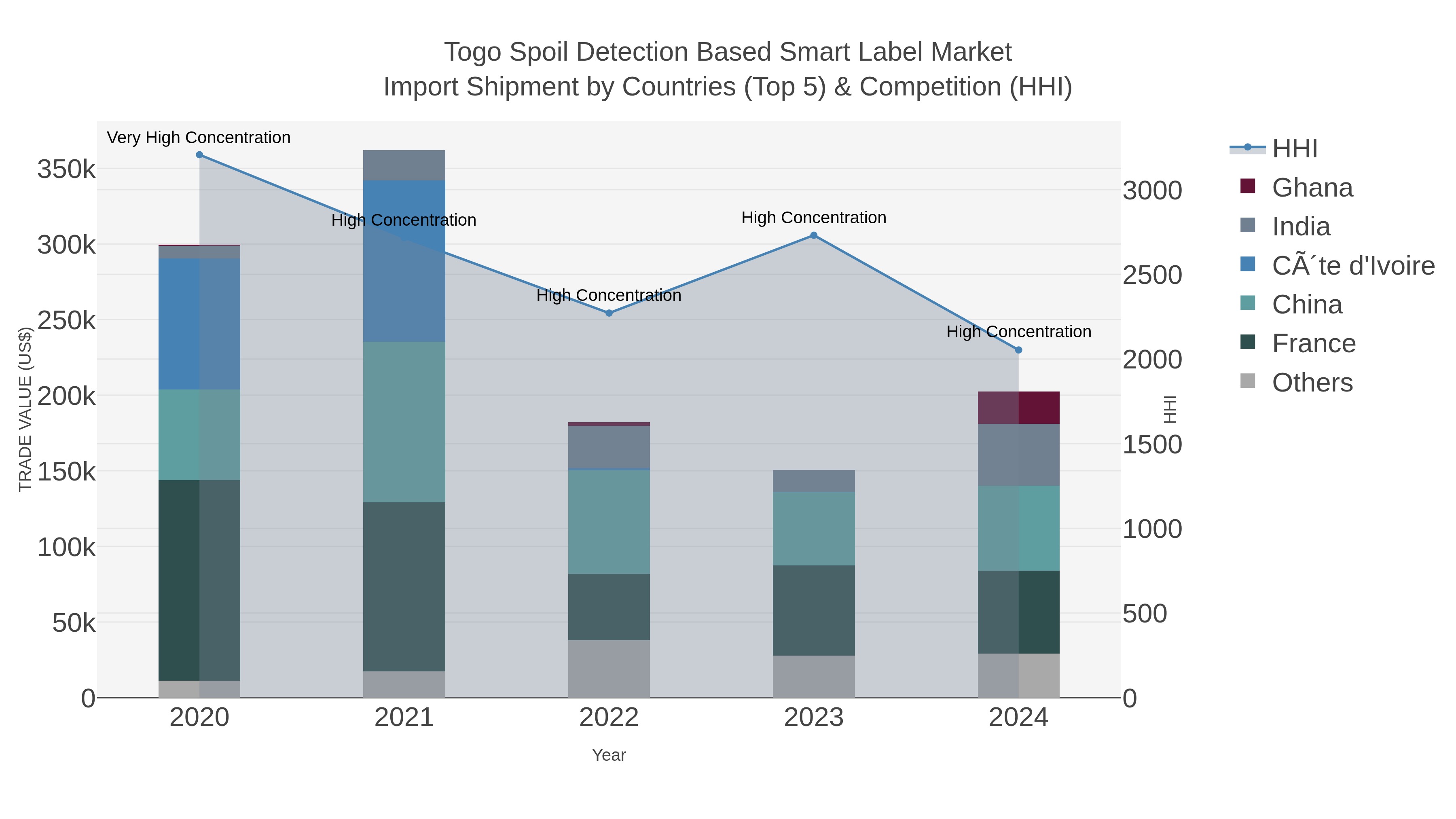Click the 'Very High Concentration' annotation
Screen dimensions: 1456x819
coord(199,138)
